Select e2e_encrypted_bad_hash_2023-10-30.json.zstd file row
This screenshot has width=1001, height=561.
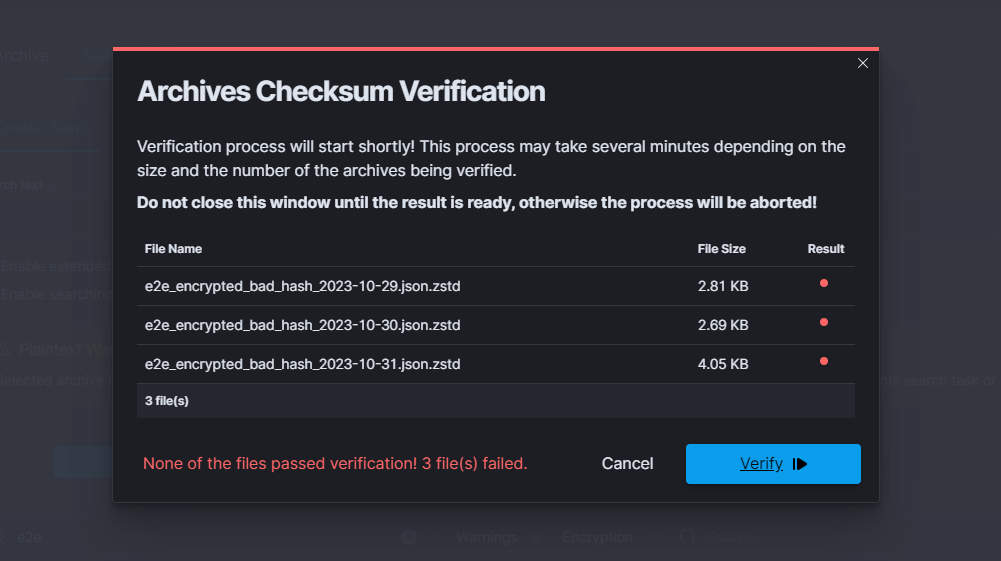tap(302, 326)
